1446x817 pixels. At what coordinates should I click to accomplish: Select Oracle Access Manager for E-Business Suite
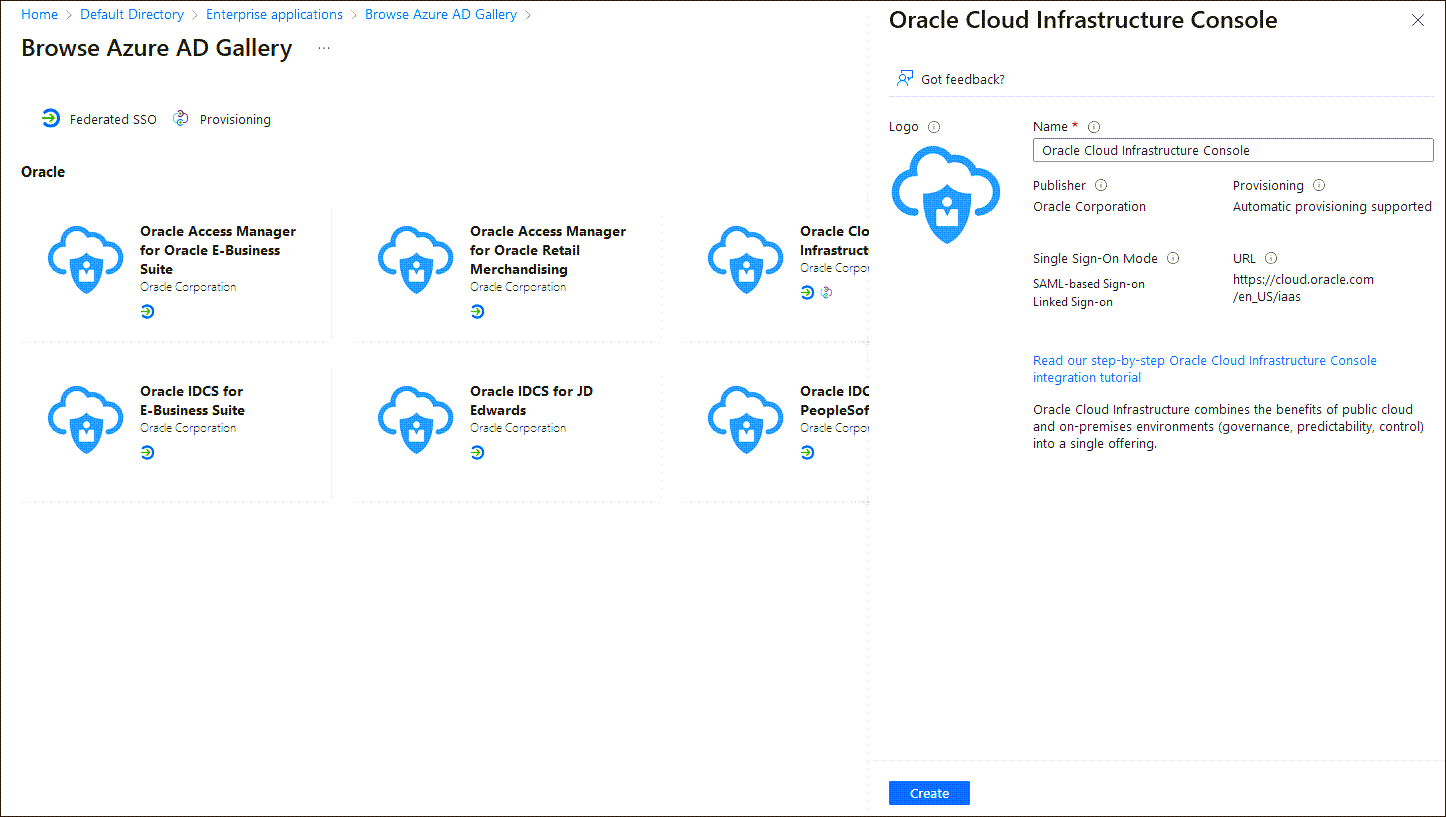click(x=217, y=250)
